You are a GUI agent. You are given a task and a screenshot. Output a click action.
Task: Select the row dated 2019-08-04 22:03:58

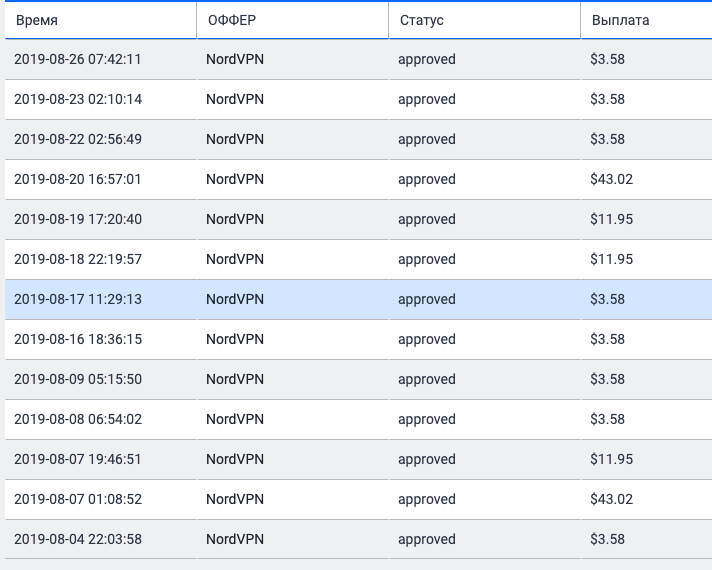(78, 539)
